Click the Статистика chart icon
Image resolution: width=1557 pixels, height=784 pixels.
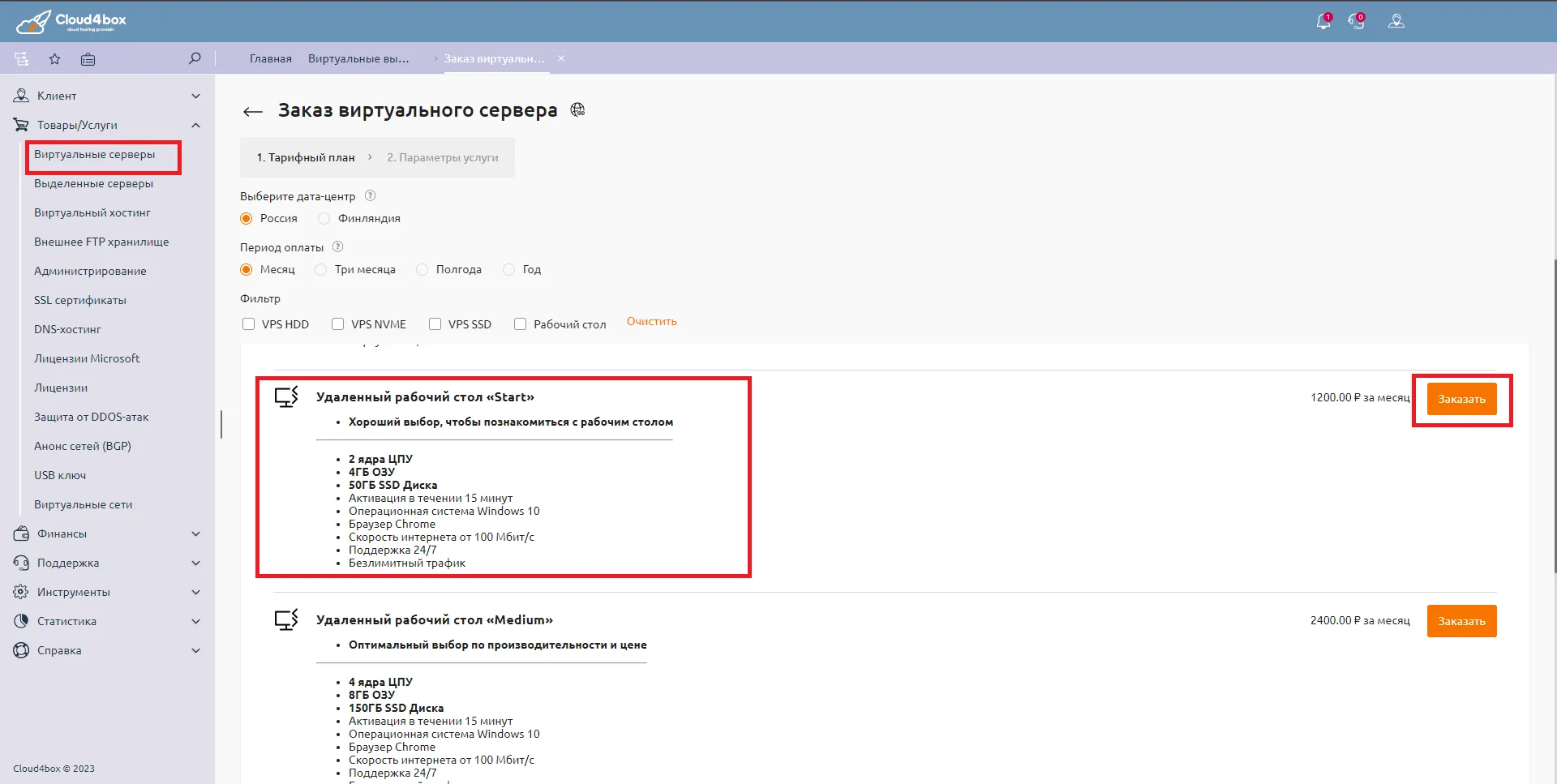pos(21,621)
